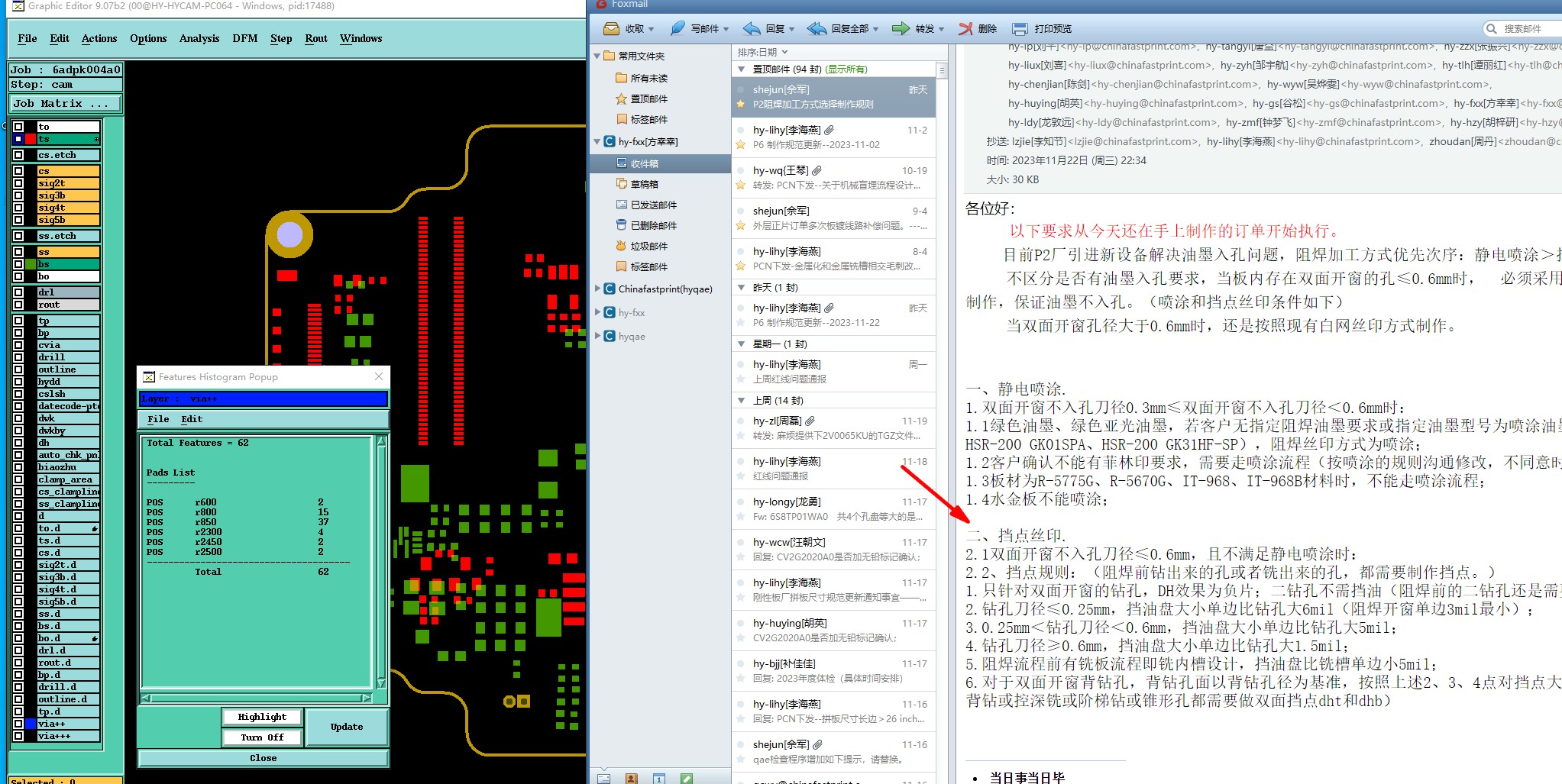This screenshot has height=784, width=1562.
Task: Collapse the 昨天 (1 封) mail group
Action: coord(741,288)
